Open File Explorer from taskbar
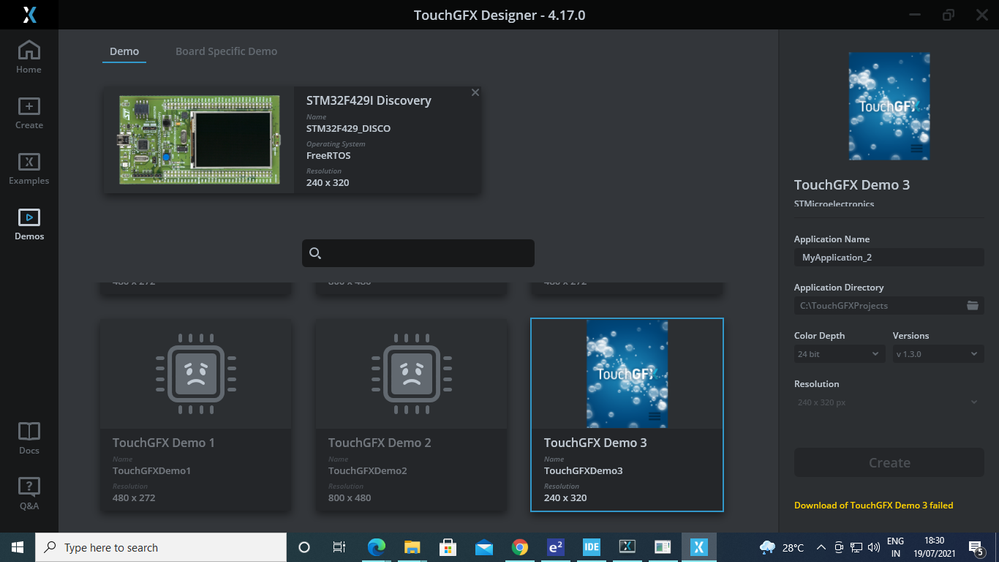999x562 pixels. click(x=412, y=547)
